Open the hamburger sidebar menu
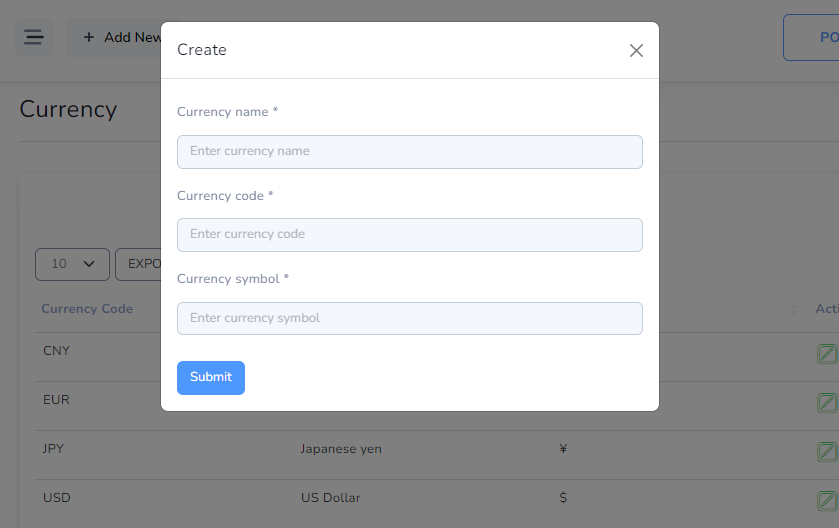Screen dimensions: 839x528 34,37
